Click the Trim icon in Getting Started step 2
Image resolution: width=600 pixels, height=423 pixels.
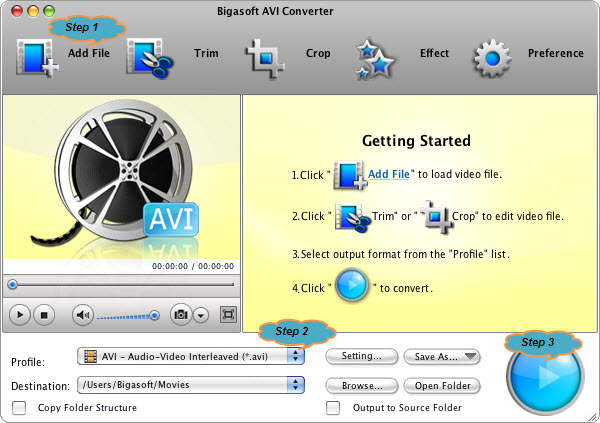point(352,217)
